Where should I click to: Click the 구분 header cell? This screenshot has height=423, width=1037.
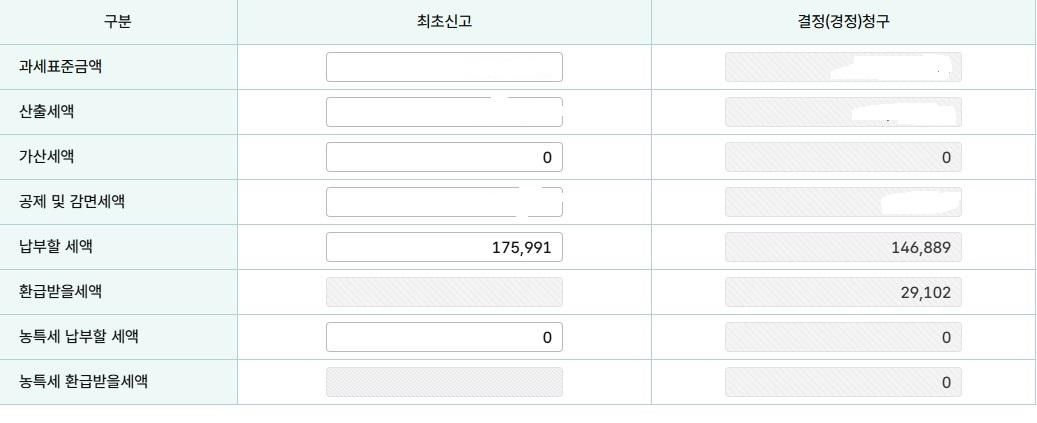(118, 22)
